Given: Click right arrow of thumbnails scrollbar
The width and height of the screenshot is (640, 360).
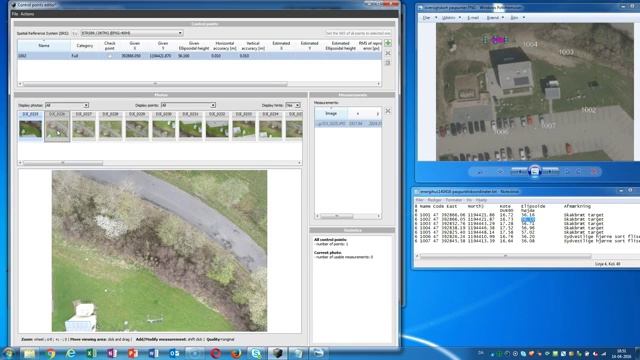Looking at the screenshot, I should (x=300, y=163).
